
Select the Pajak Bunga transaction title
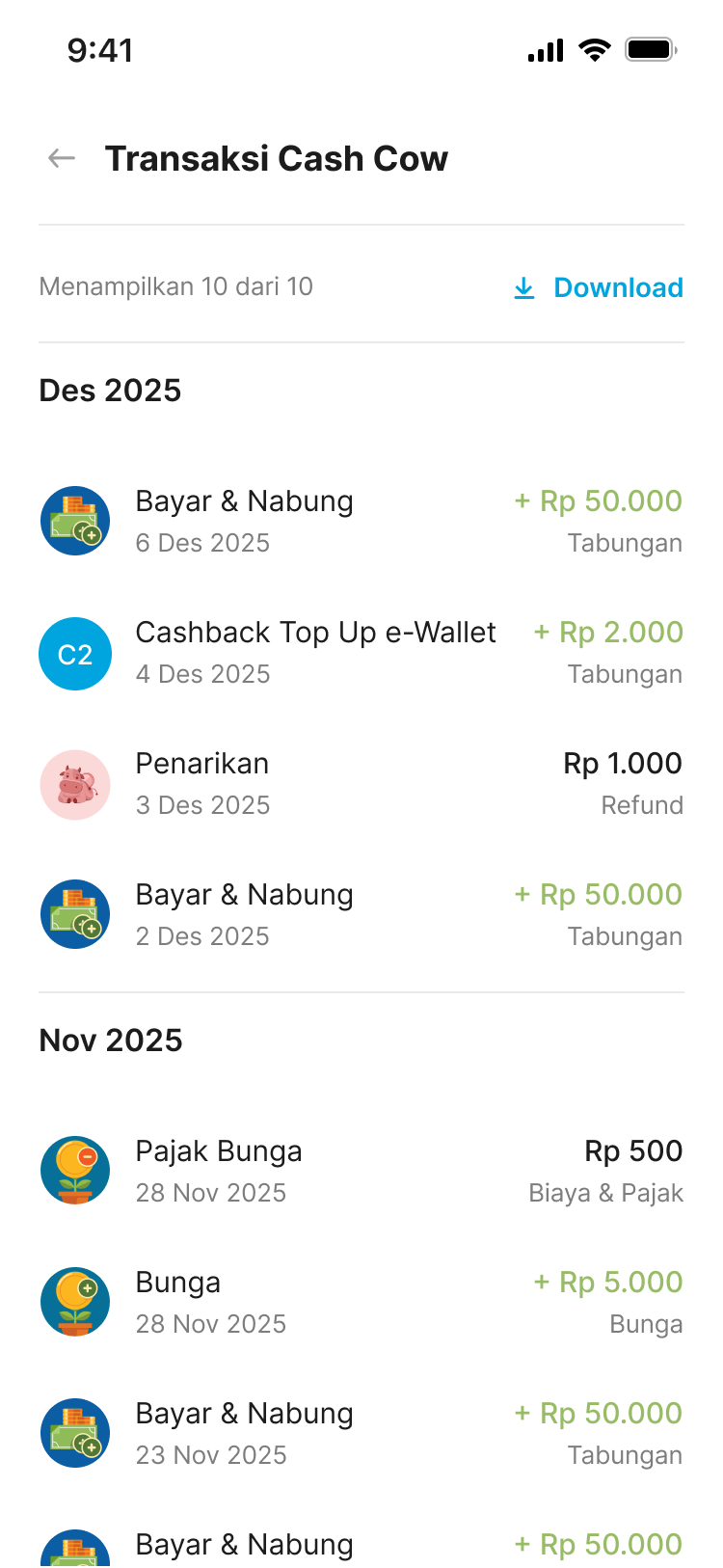pyautogui.click(x=219, y=1151)
